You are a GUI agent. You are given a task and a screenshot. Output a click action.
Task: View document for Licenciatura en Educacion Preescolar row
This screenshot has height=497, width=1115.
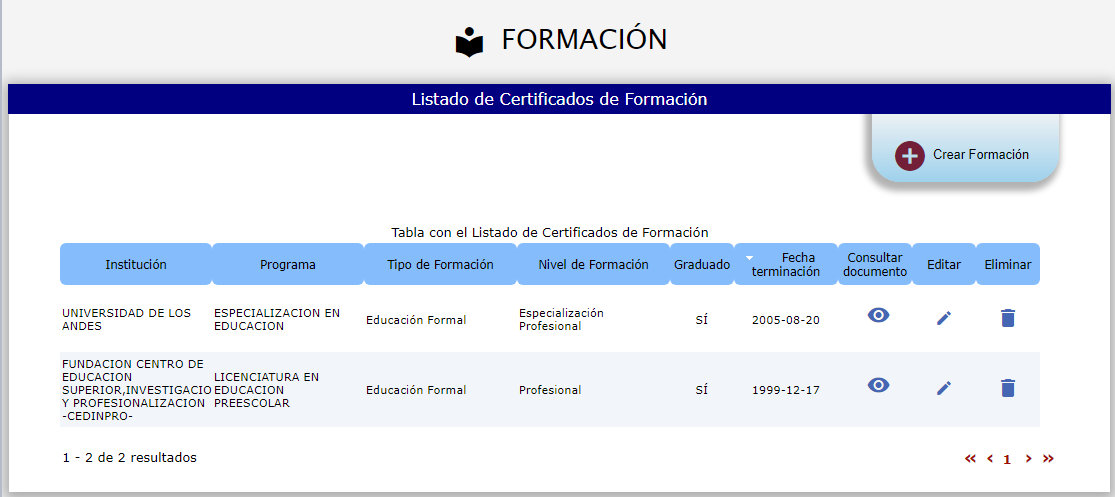(878, 385)
